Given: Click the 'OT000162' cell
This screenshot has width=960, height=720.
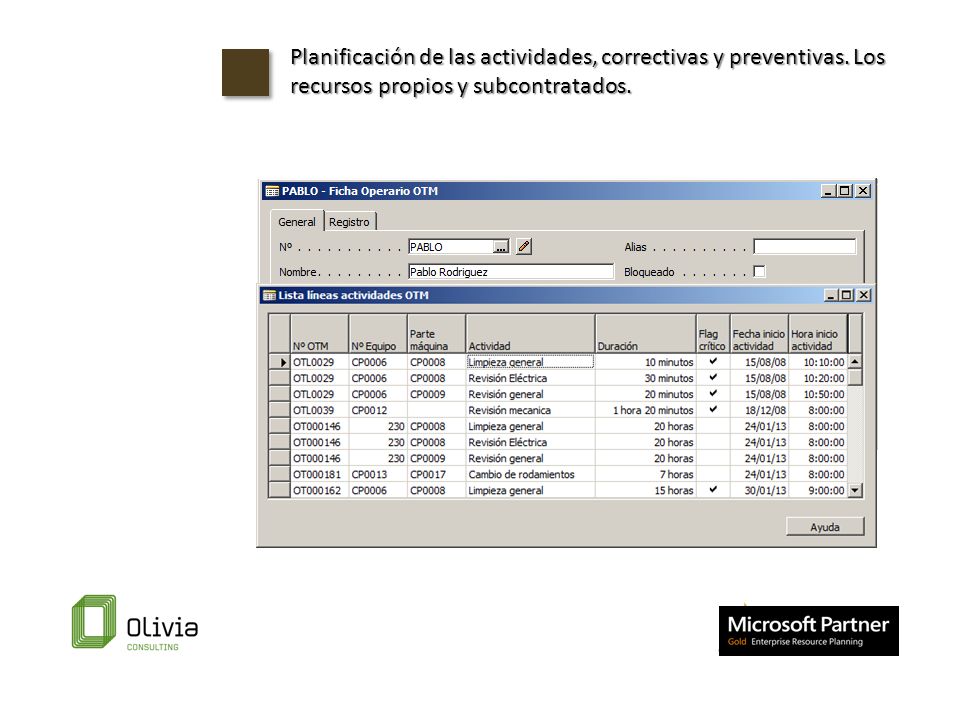Looking at the screenshot, I should 320,490.
